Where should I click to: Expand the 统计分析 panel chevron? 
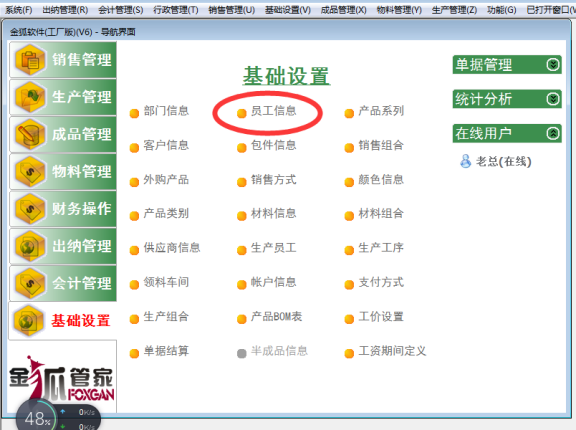[553, 99]
